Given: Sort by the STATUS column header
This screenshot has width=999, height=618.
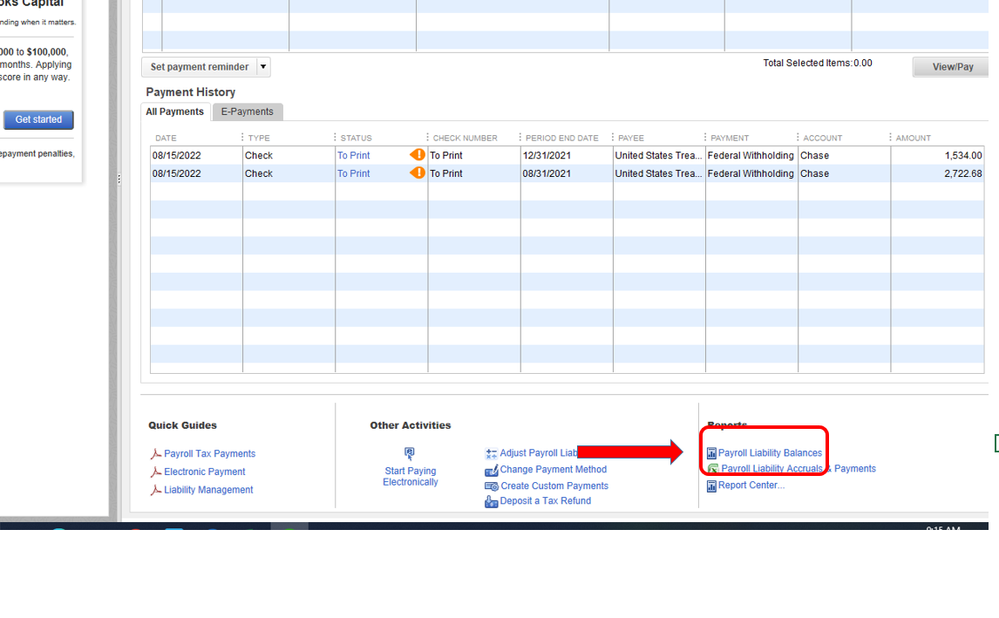Looking at the screenshot, I should pyautogui.click(x=356, y=138).
